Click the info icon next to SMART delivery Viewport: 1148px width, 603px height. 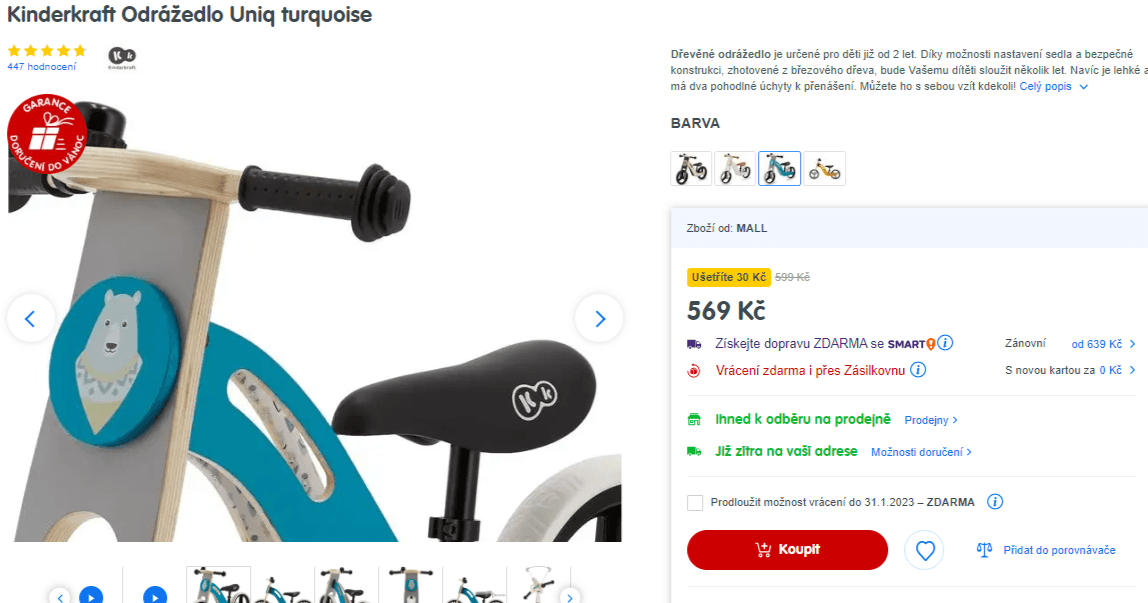pyautogui.click(x=945, y=342)
